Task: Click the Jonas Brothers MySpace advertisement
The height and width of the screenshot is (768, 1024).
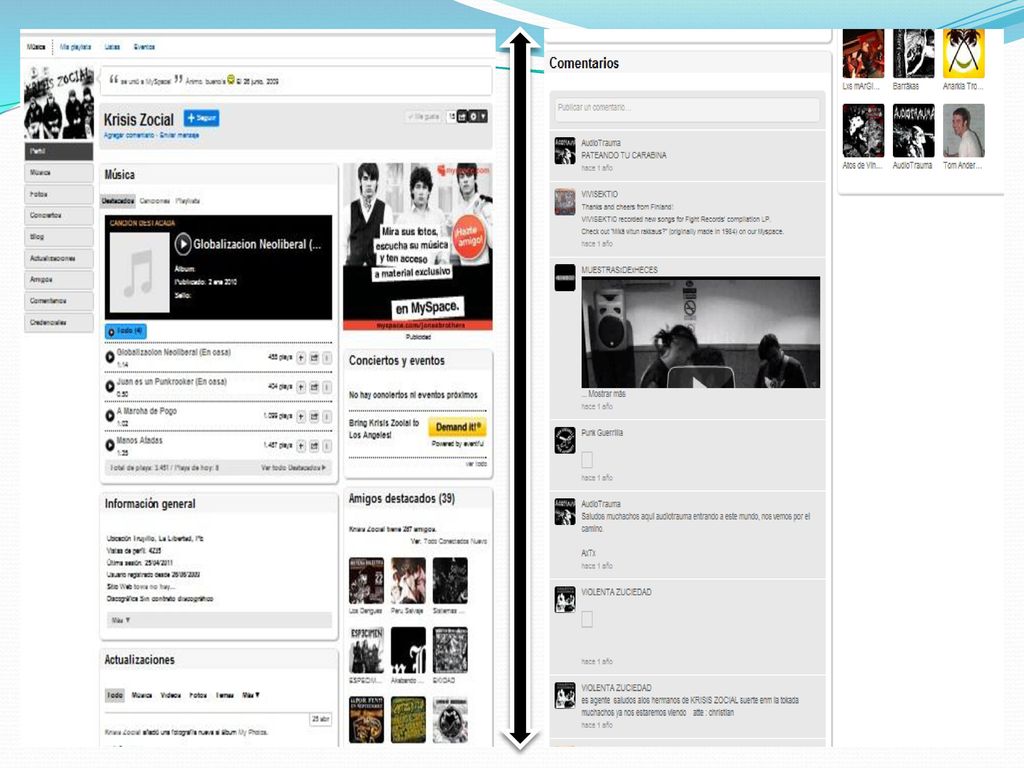Action: click(418, 247)
